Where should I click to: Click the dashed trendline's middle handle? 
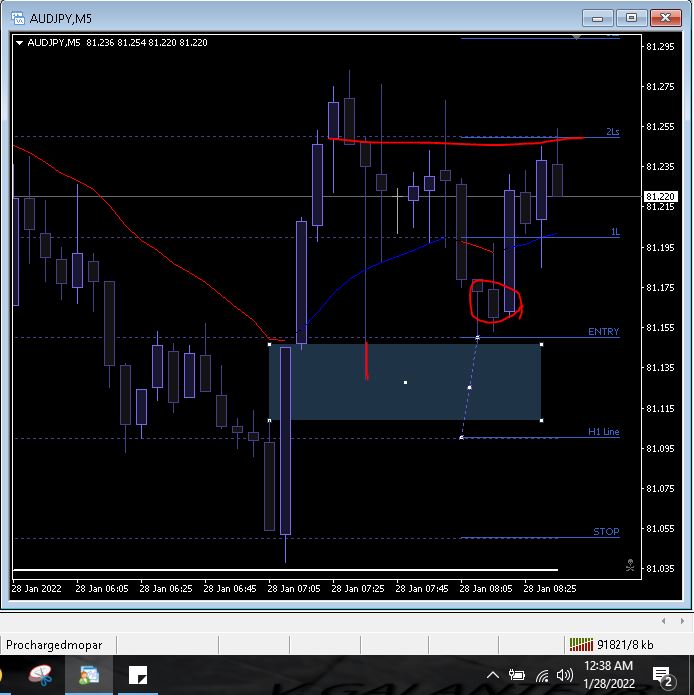pos(469,387)
